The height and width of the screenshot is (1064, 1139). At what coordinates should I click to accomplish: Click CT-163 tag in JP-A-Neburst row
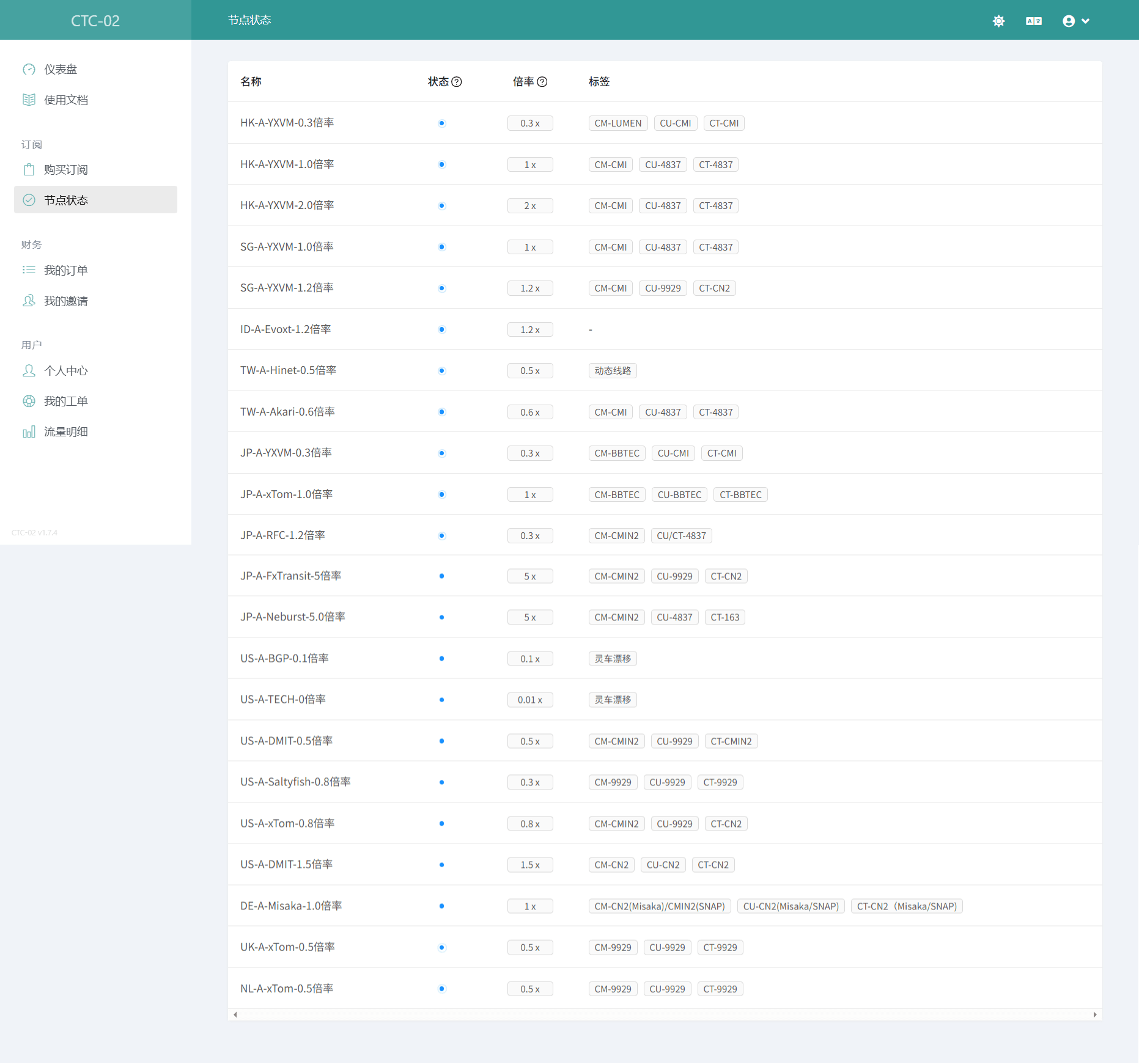[x=724, y=617]
